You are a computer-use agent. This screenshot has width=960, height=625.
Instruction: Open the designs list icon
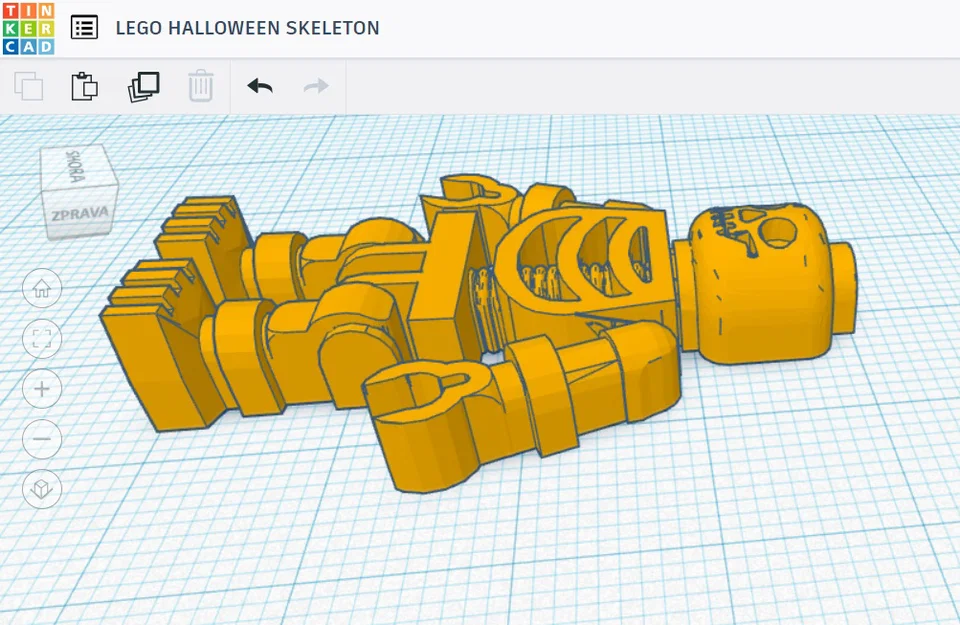84,28
